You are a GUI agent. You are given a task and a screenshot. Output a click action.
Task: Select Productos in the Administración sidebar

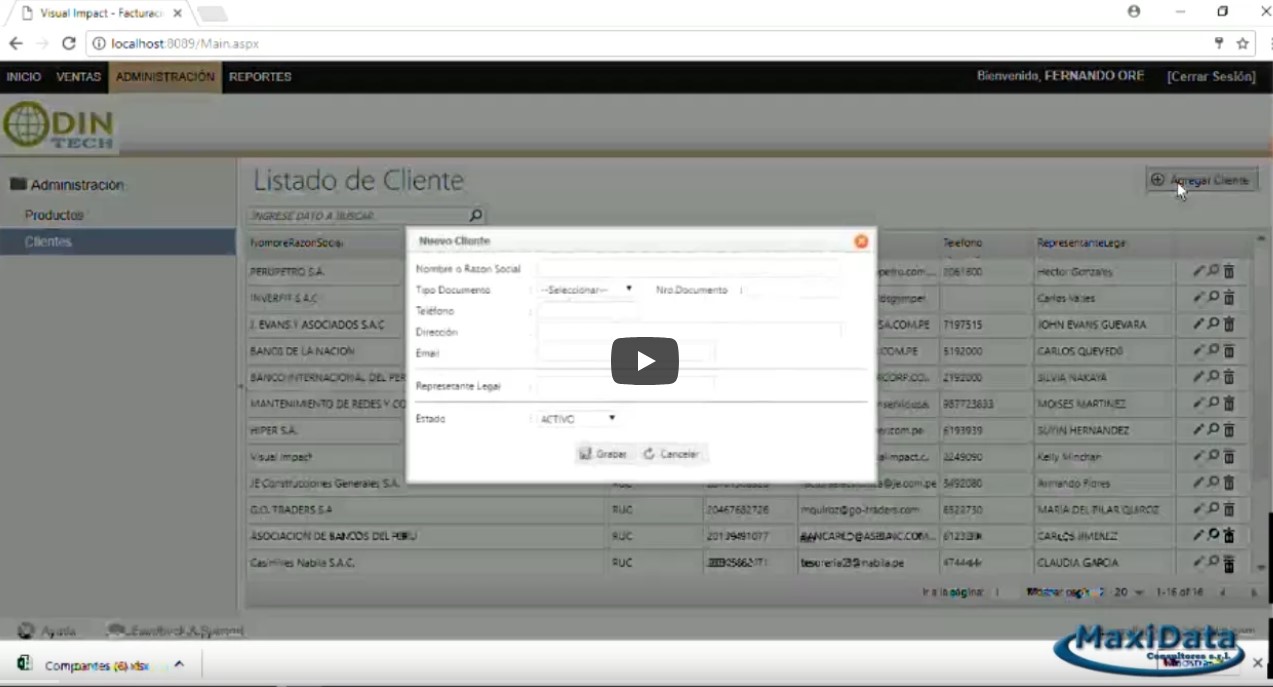(54, 215)
